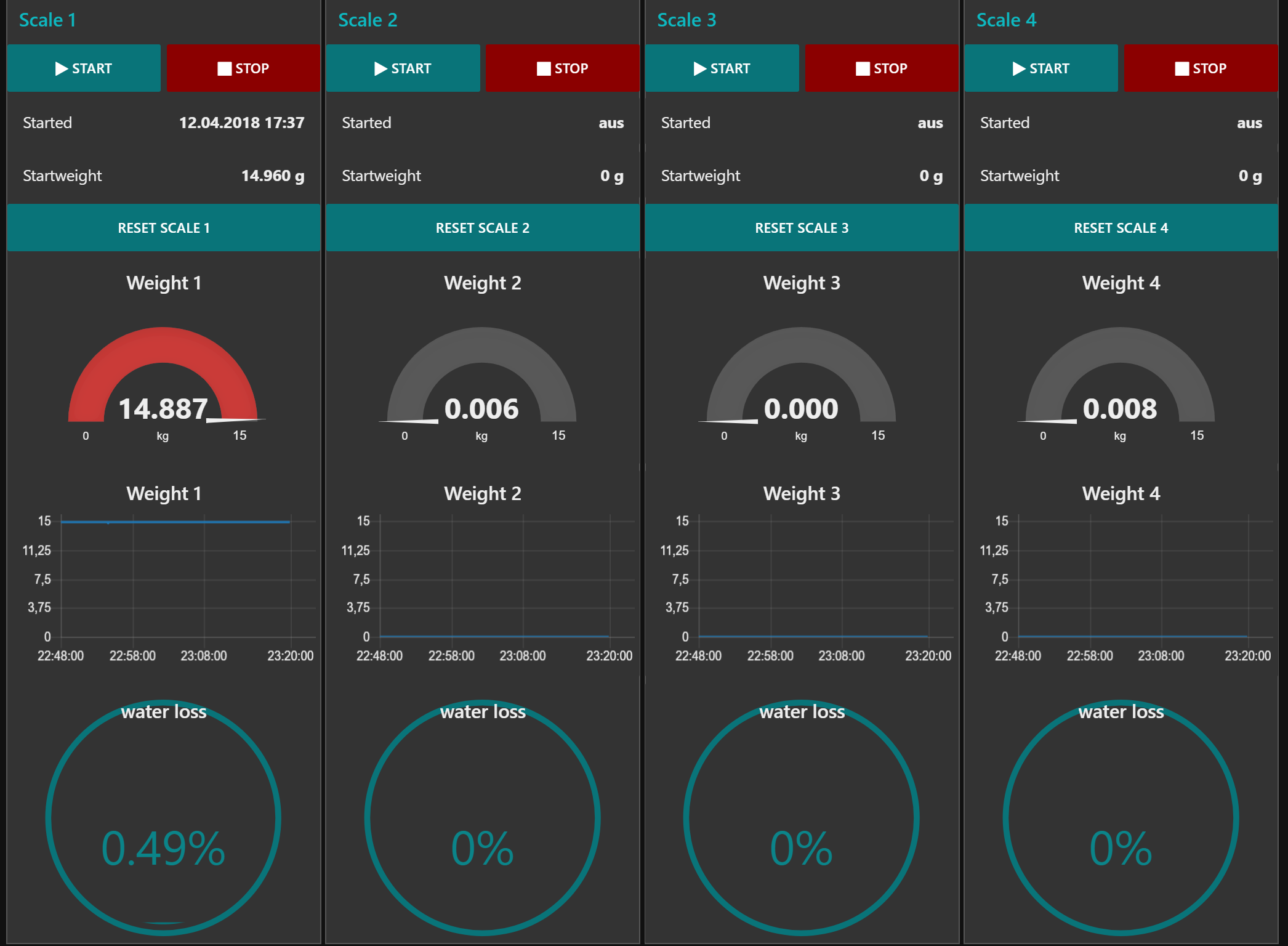The height and width of the screenshot is (946, 1288).
Task: Click Scale 2 Startweight value 0 g
Action: (x=612, y=176)
